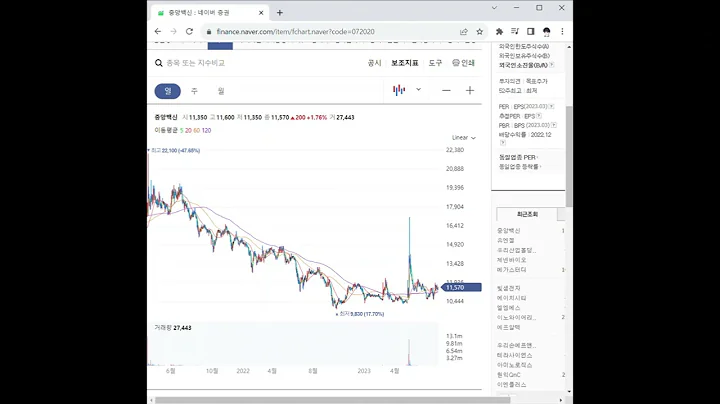Open the tab search chevron
Image resolution: width=720 pixels, height=404 pixels.
click(x=494, y=8)
